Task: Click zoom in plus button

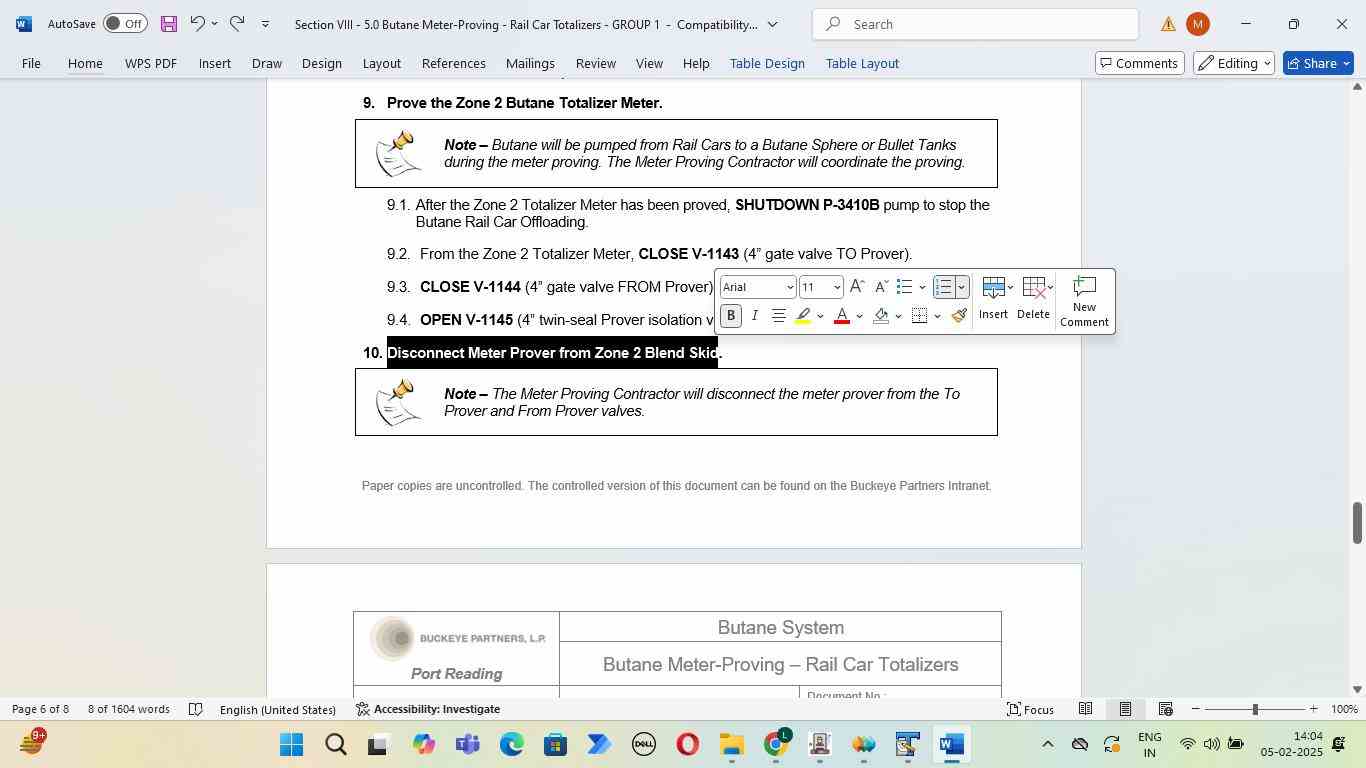Action: 1314,709
